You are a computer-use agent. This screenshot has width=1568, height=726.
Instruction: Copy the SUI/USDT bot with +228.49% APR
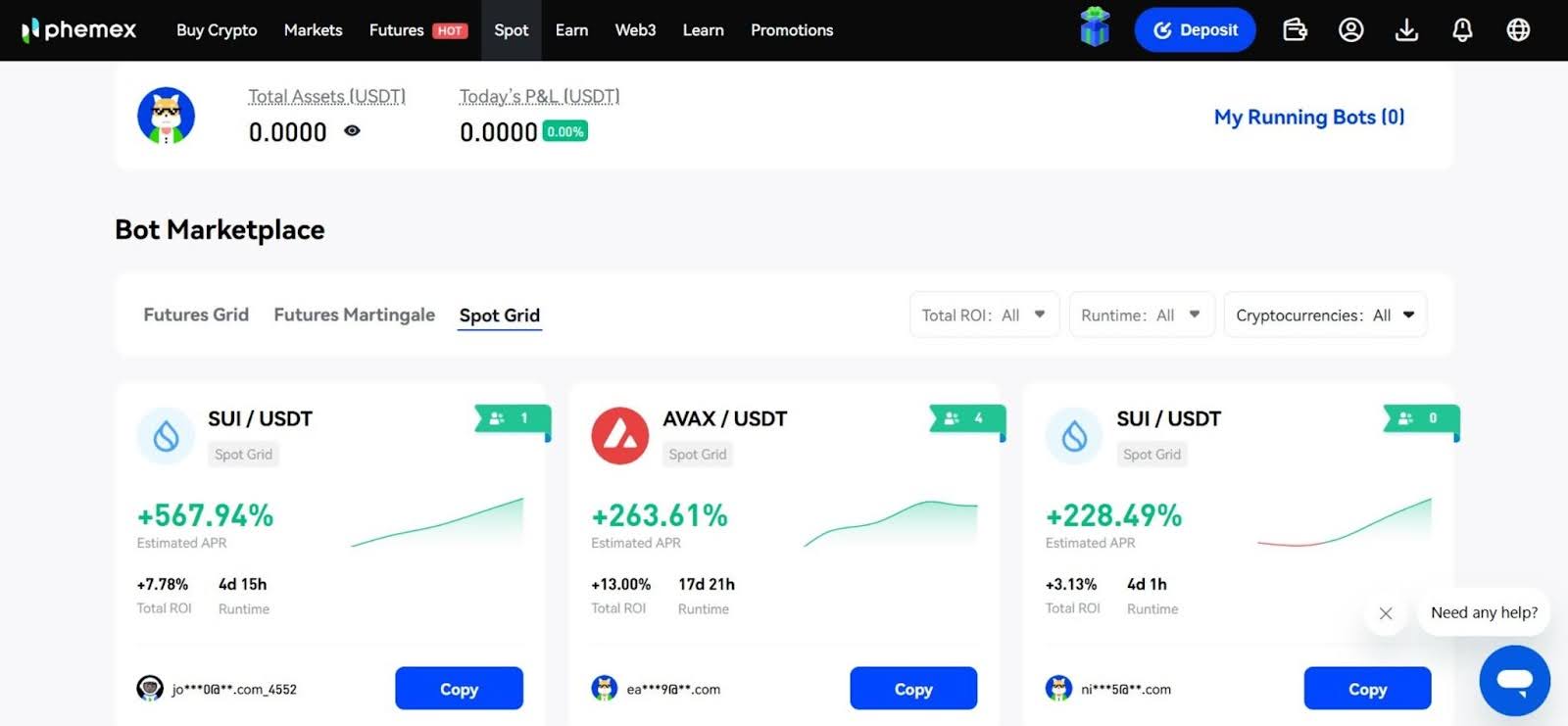click(x=1367, y=688)
